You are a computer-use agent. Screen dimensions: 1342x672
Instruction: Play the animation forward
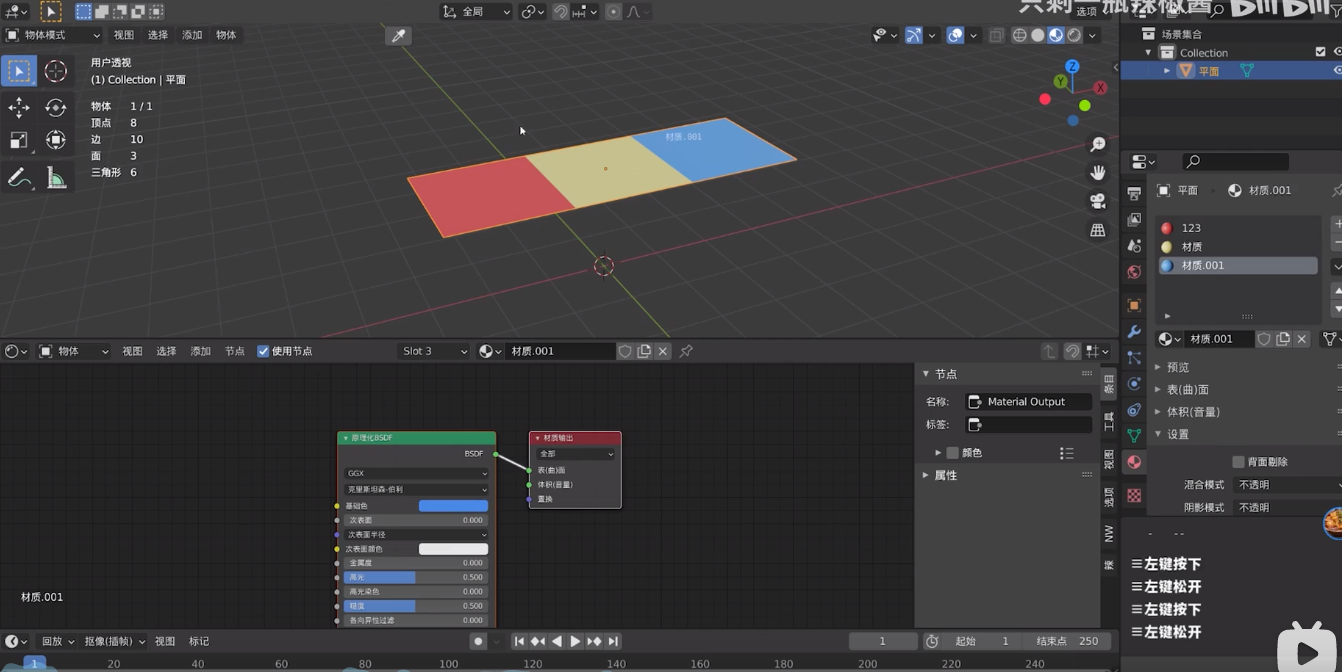pos(575,641)
